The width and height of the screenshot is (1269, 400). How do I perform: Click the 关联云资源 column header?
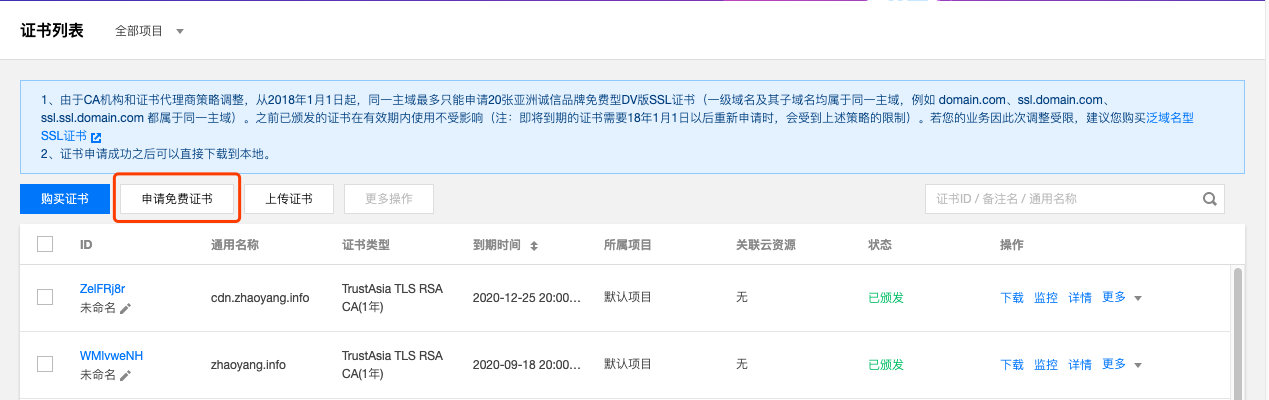coord(766,245)
